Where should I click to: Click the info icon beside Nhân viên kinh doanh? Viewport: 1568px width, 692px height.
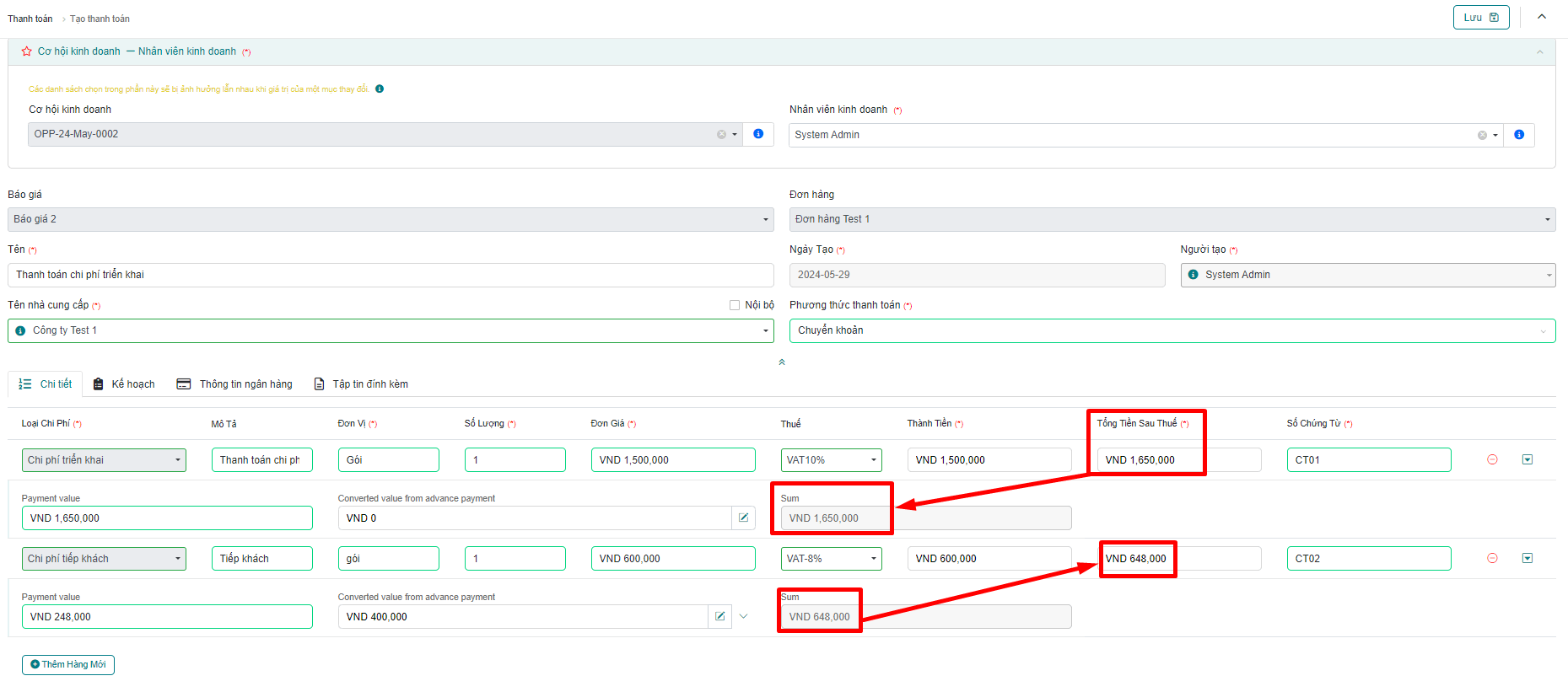click(1518, 135)
